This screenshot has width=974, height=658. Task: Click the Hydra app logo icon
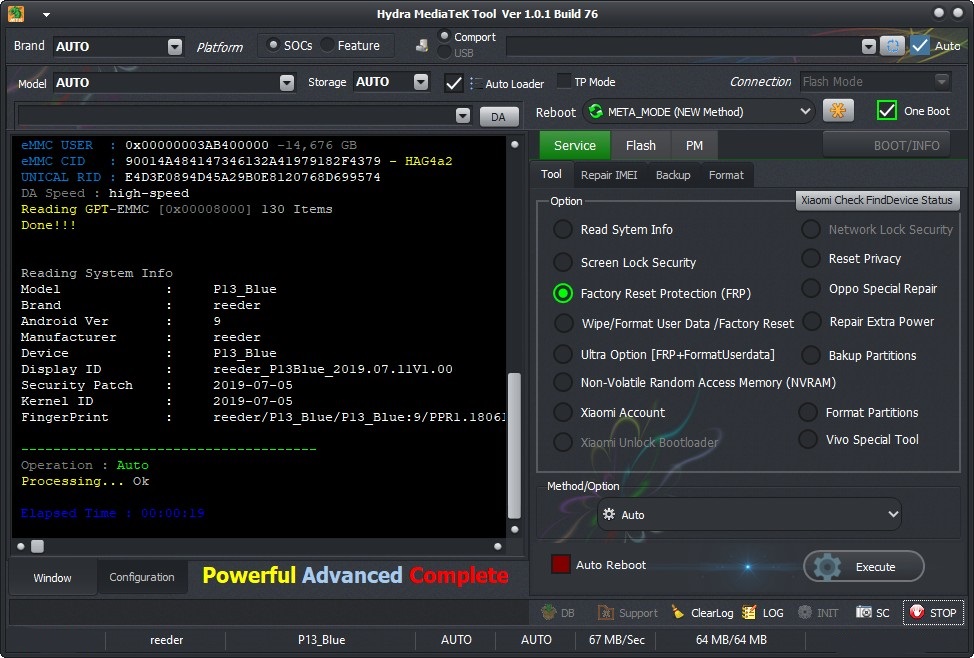[16, 13]
